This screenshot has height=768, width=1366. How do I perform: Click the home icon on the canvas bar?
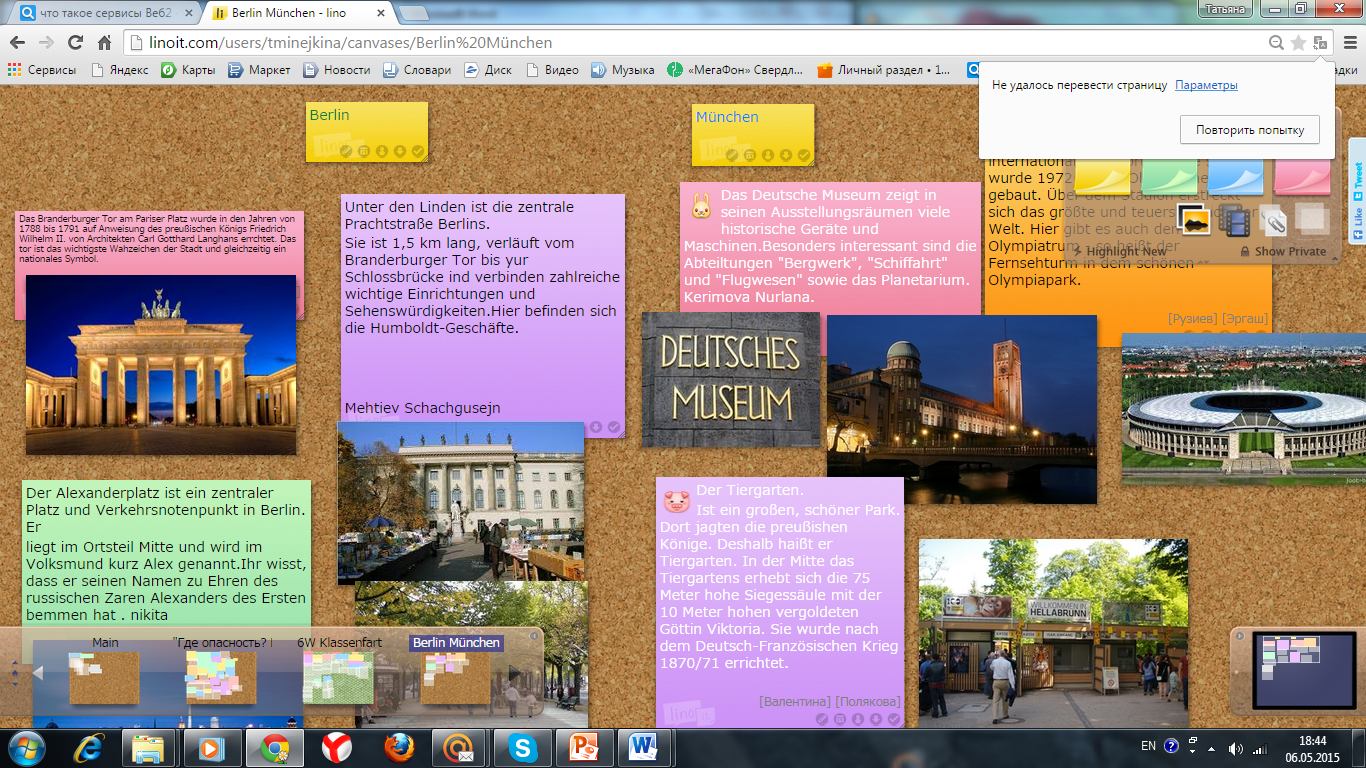[x=15, y=673]
